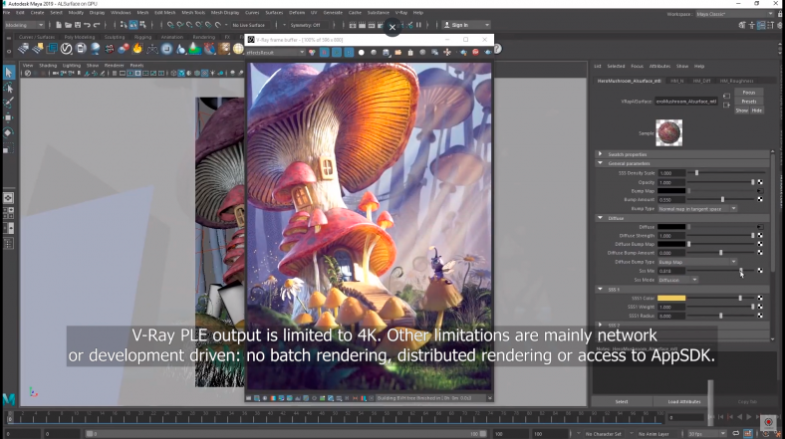Click the green cone shelf icon

195,49
